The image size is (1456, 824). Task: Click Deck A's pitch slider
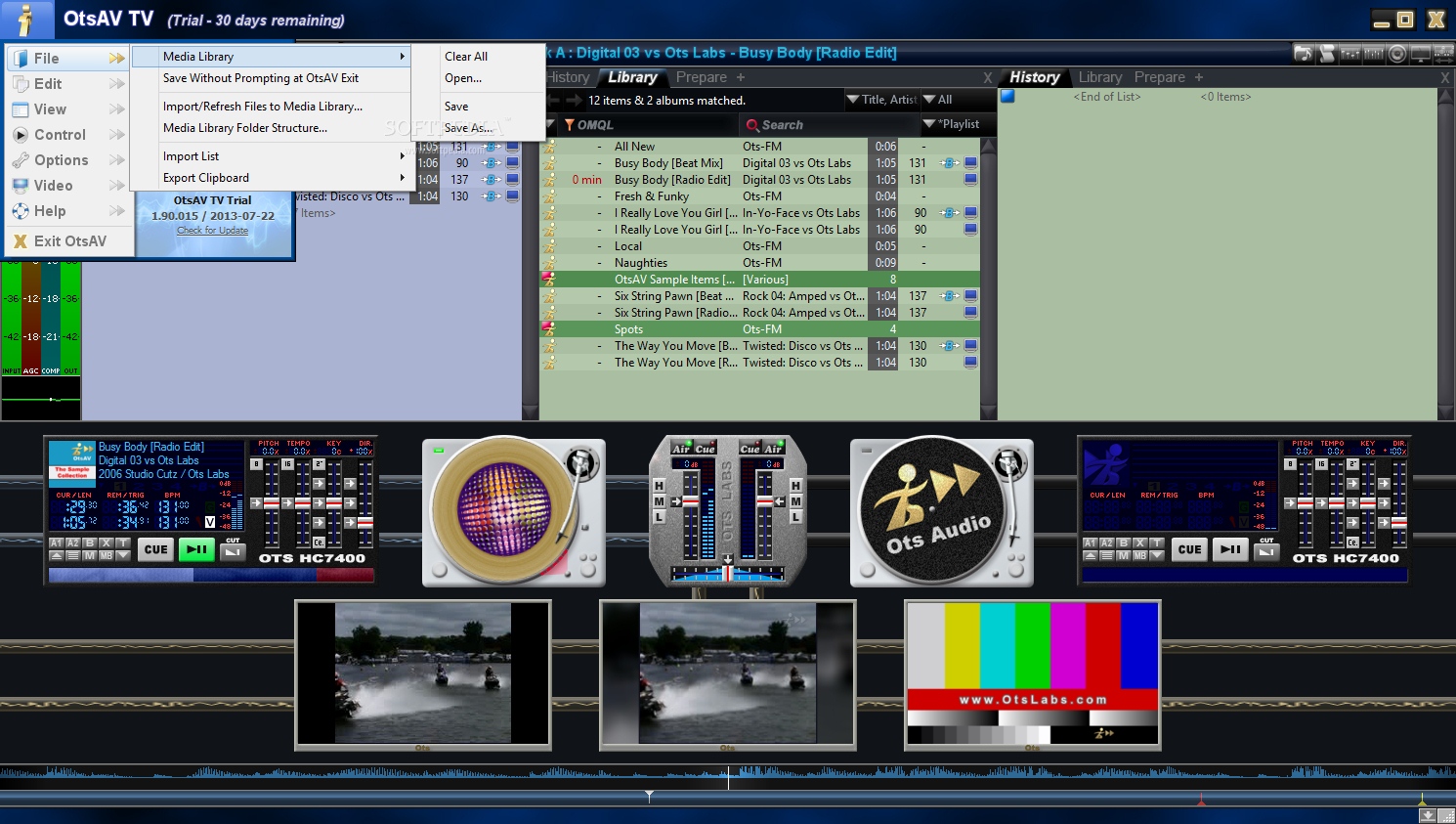pos(273,502)
